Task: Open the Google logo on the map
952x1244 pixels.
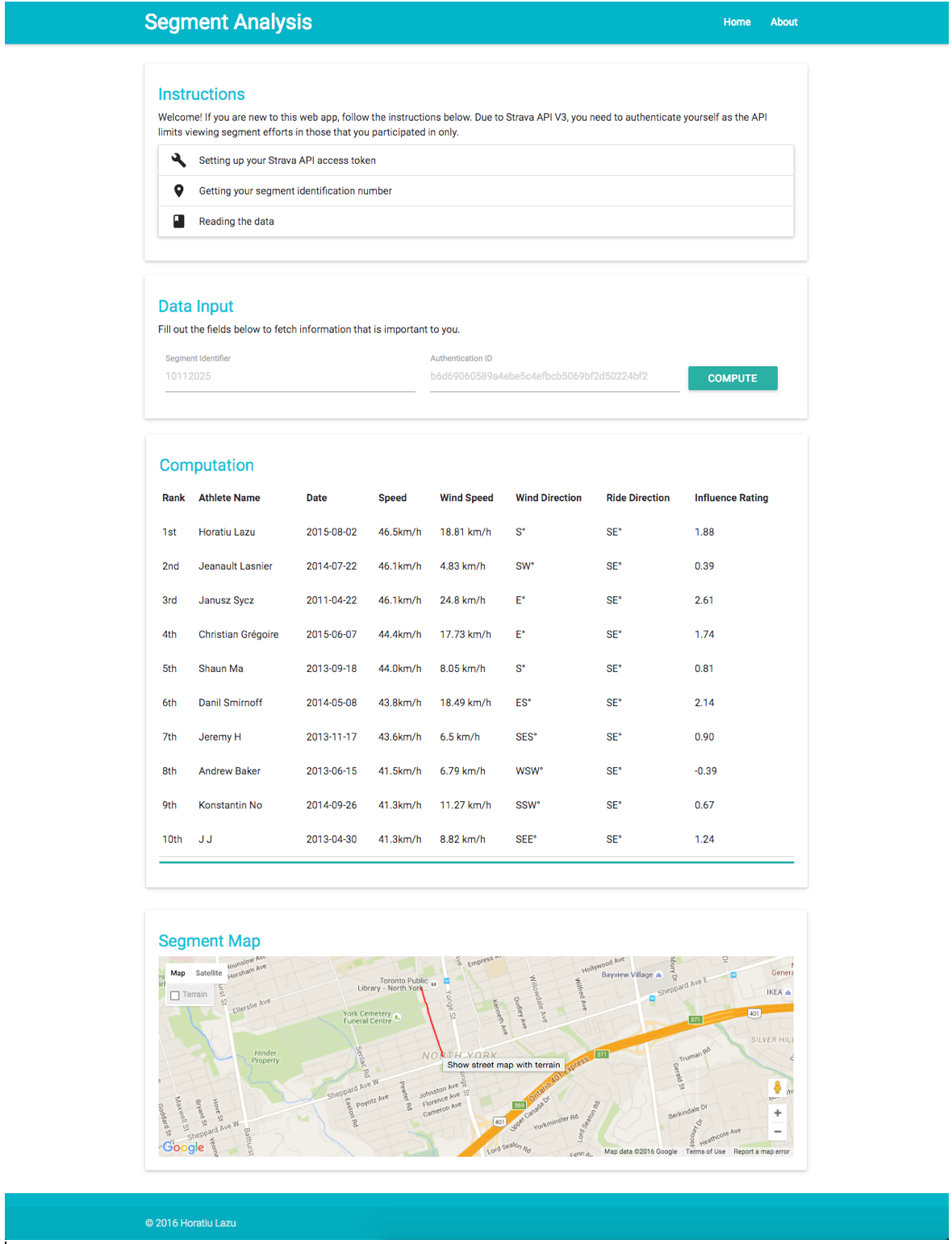Action: (x=183, y=1146)
